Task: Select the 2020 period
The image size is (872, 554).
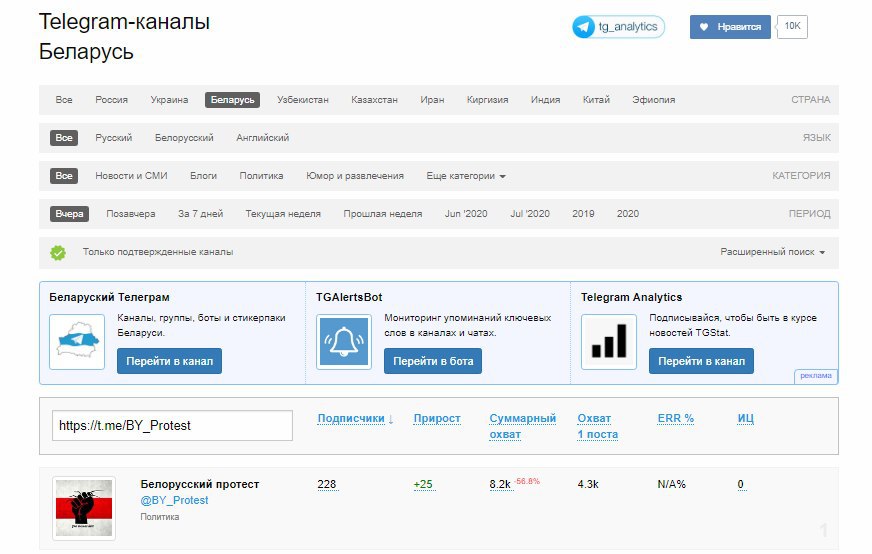Action: (628, 214)
